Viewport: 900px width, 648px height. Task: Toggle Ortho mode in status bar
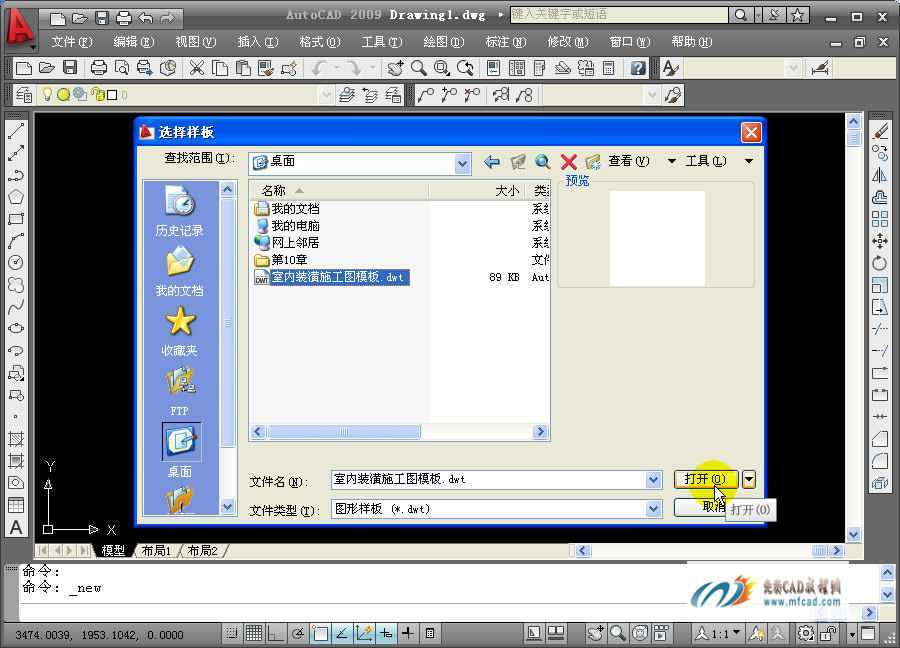[276, 634]
